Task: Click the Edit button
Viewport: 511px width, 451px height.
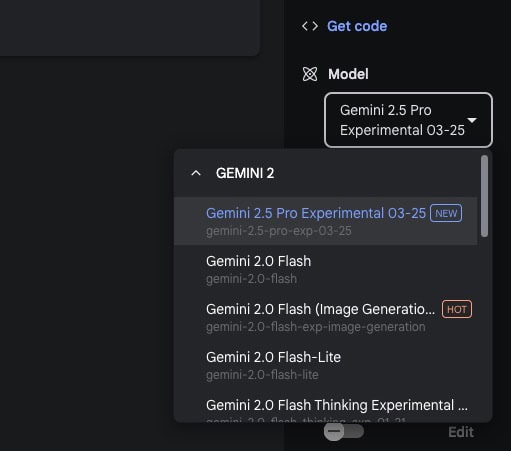Action: (461, 432)
